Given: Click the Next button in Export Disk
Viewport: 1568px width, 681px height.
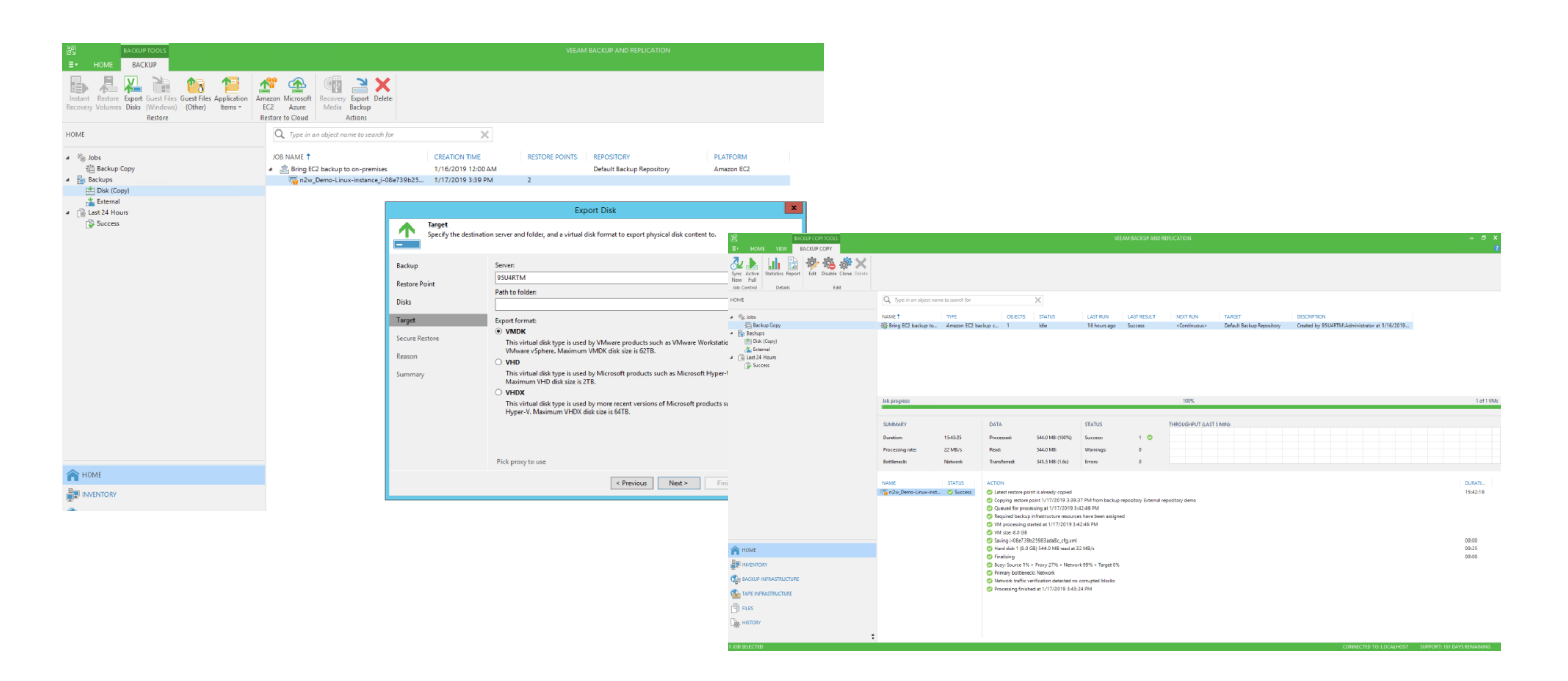Looking at the screenshot, I should pyautogui.click(x=678, y=483).
